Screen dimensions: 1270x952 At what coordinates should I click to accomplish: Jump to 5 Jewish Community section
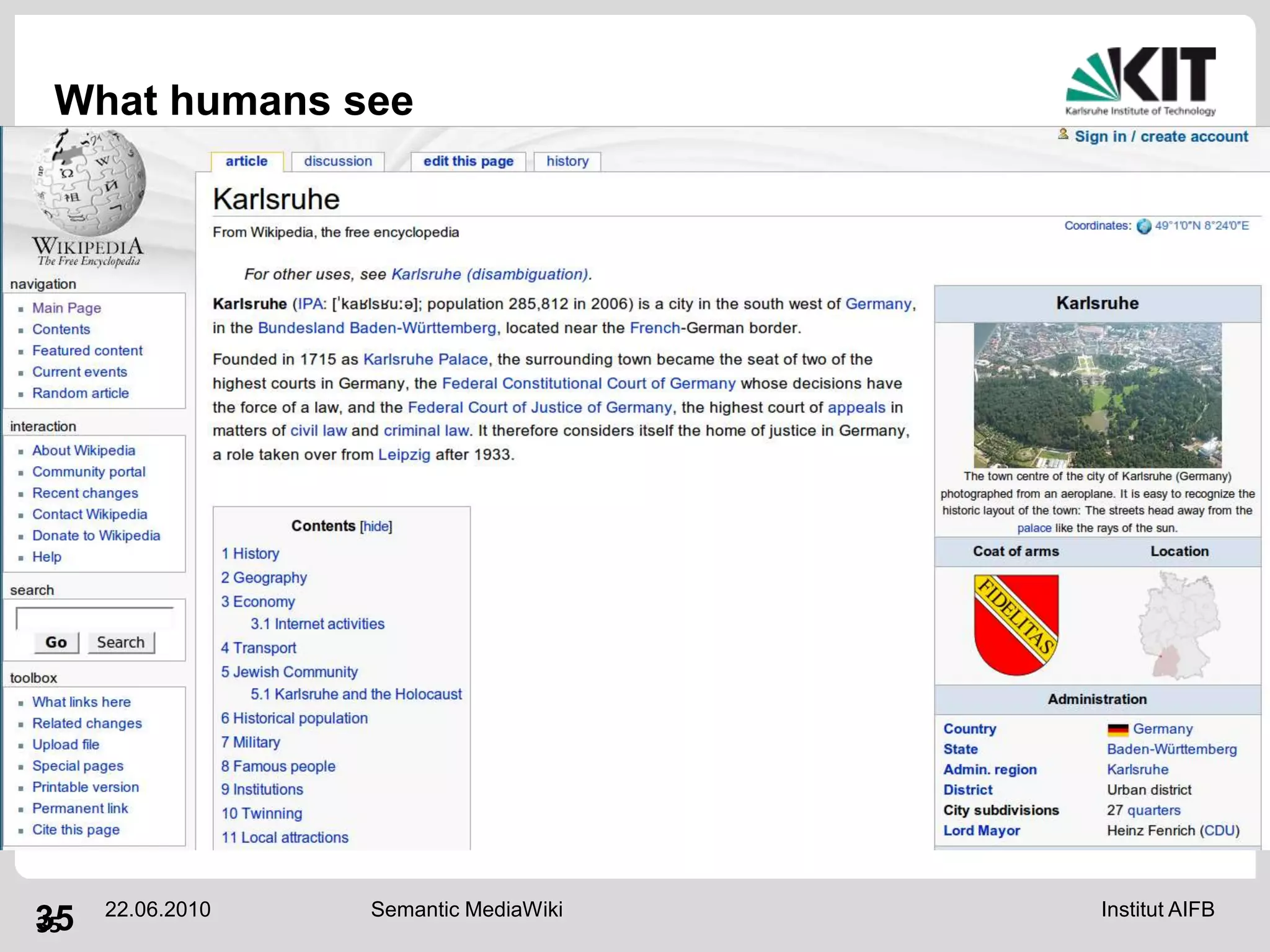coord(290,672)
